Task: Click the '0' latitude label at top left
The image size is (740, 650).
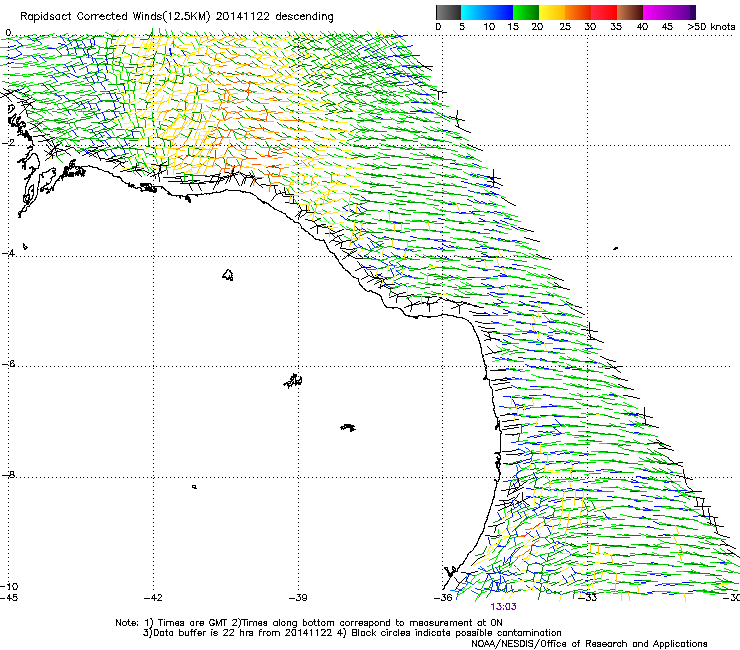Action: click(x=8, y=33)
